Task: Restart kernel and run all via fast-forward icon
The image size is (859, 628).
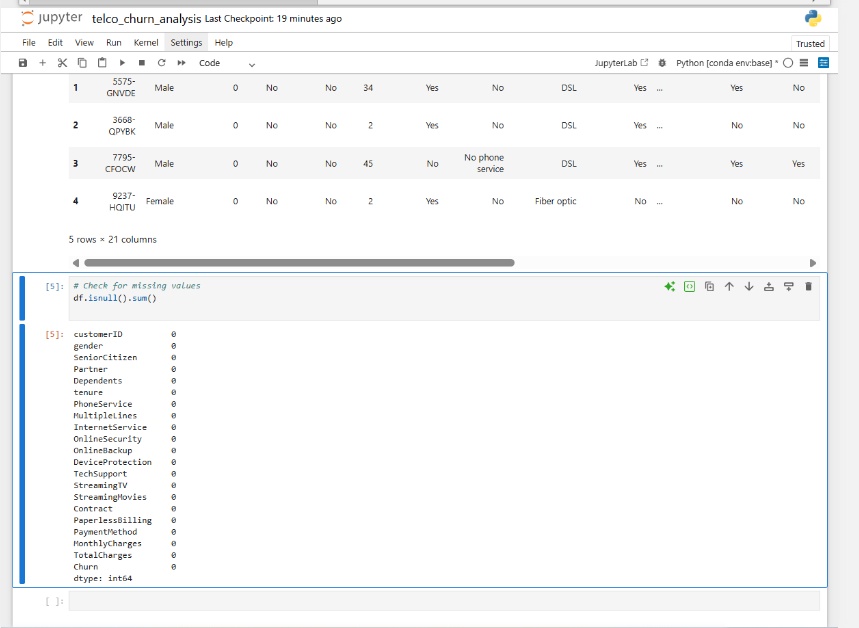Action: click(x=179, y=62)
